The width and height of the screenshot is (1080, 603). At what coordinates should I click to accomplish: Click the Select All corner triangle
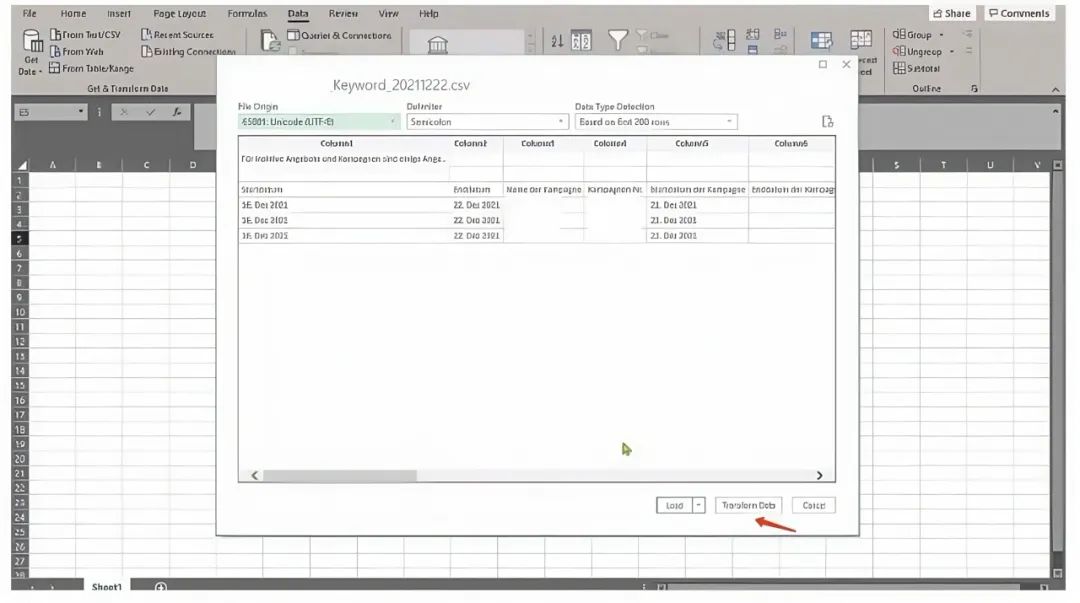click(x=22, y=165)
